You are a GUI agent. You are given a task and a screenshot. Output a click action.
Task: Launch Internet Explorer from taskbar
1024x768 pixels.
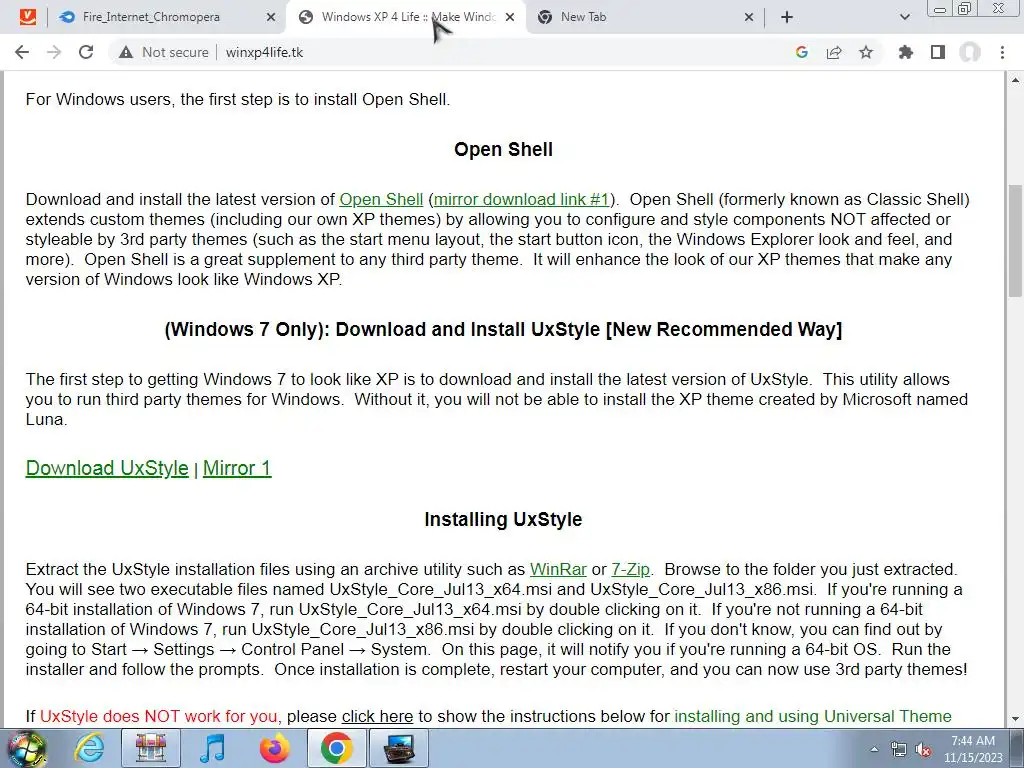pos(89,748)
